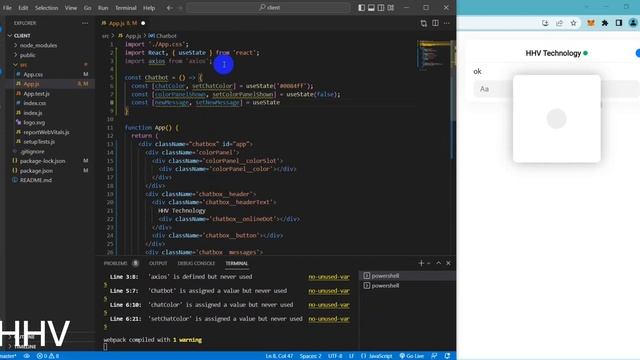640x360 pixels.
Task: Open the Run menu
Action: pos(103,7)
